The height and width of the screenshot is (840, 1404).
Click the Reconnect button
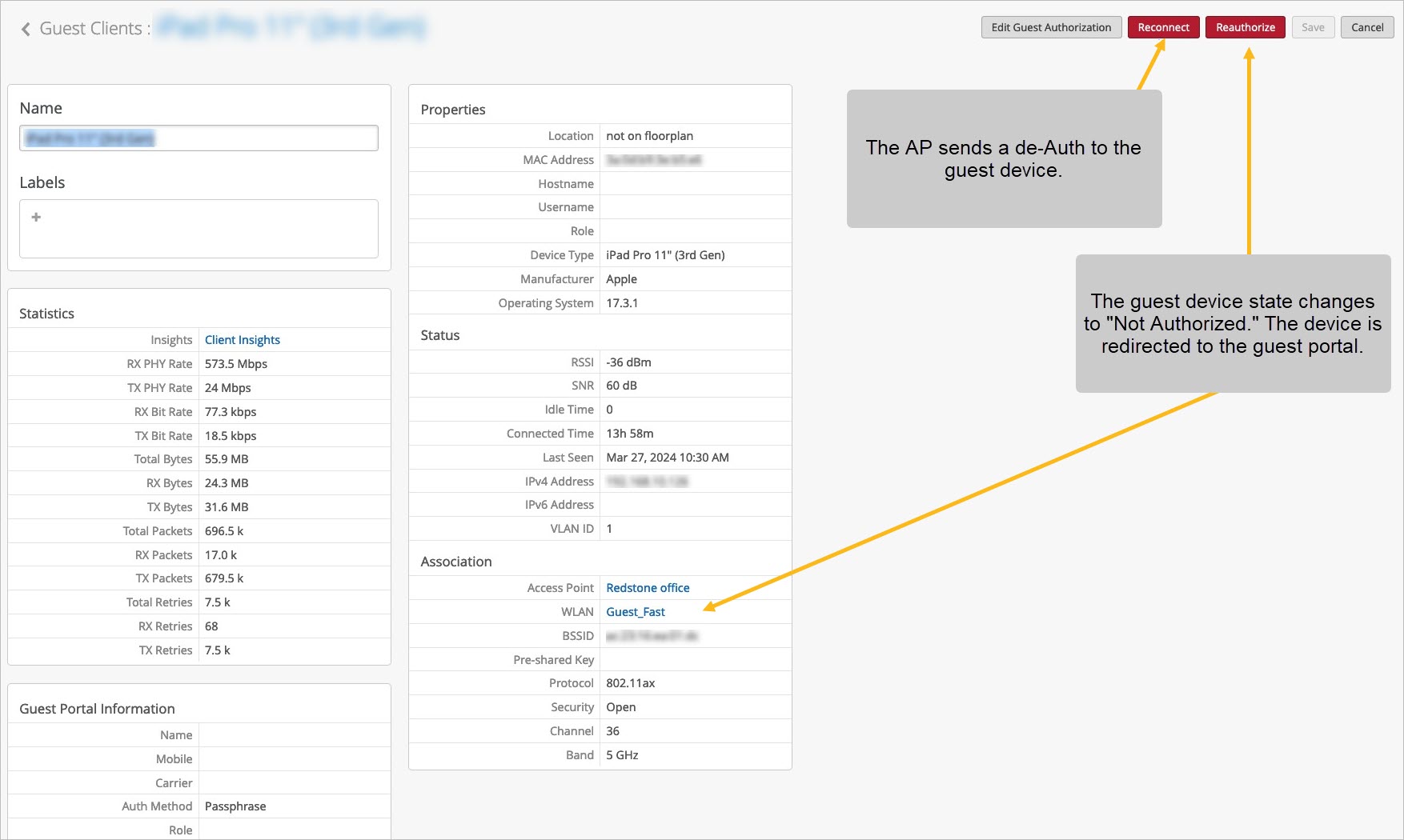[1163, 27]
